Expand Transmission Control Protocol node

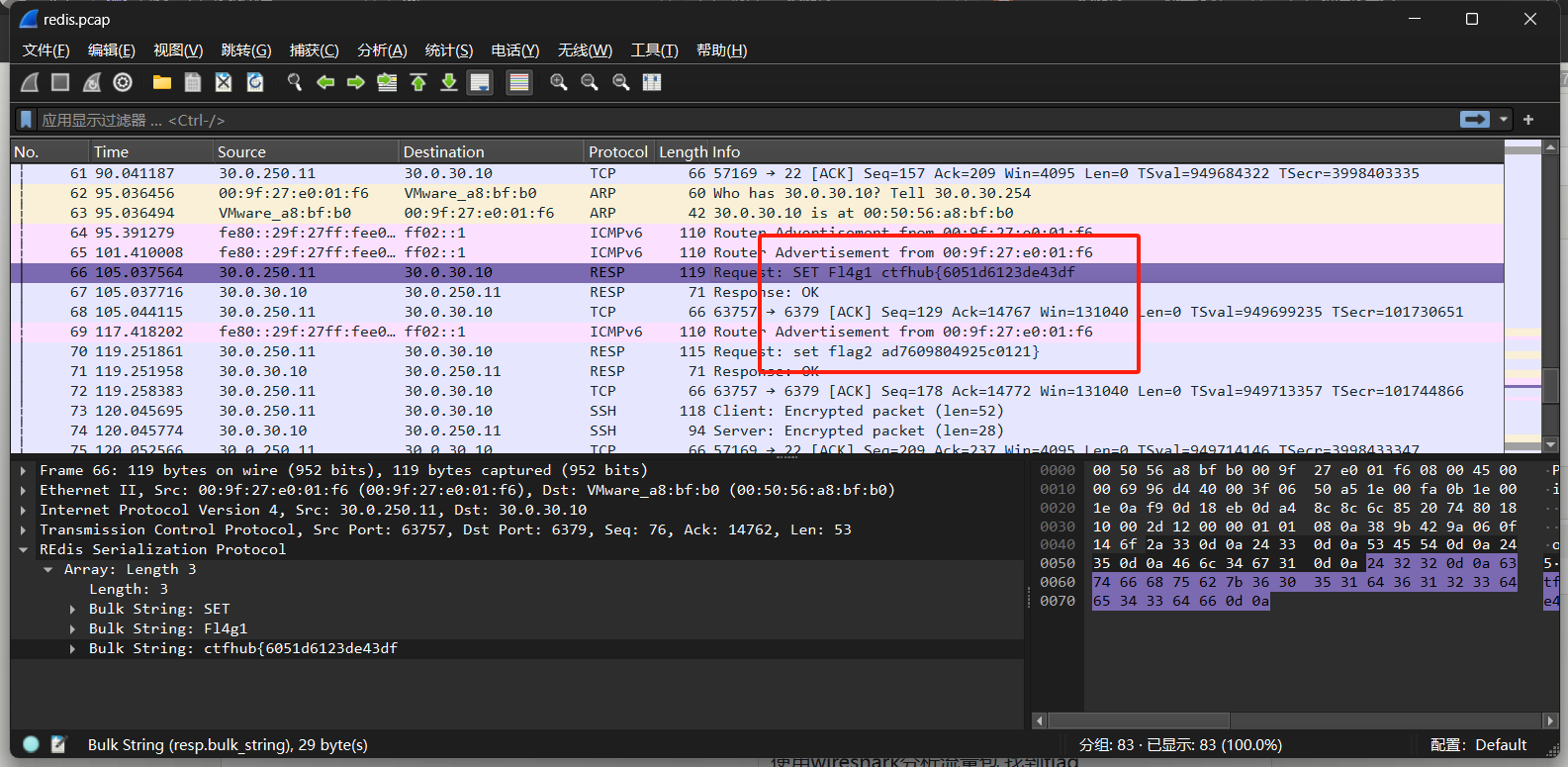(x=23, y=529)
